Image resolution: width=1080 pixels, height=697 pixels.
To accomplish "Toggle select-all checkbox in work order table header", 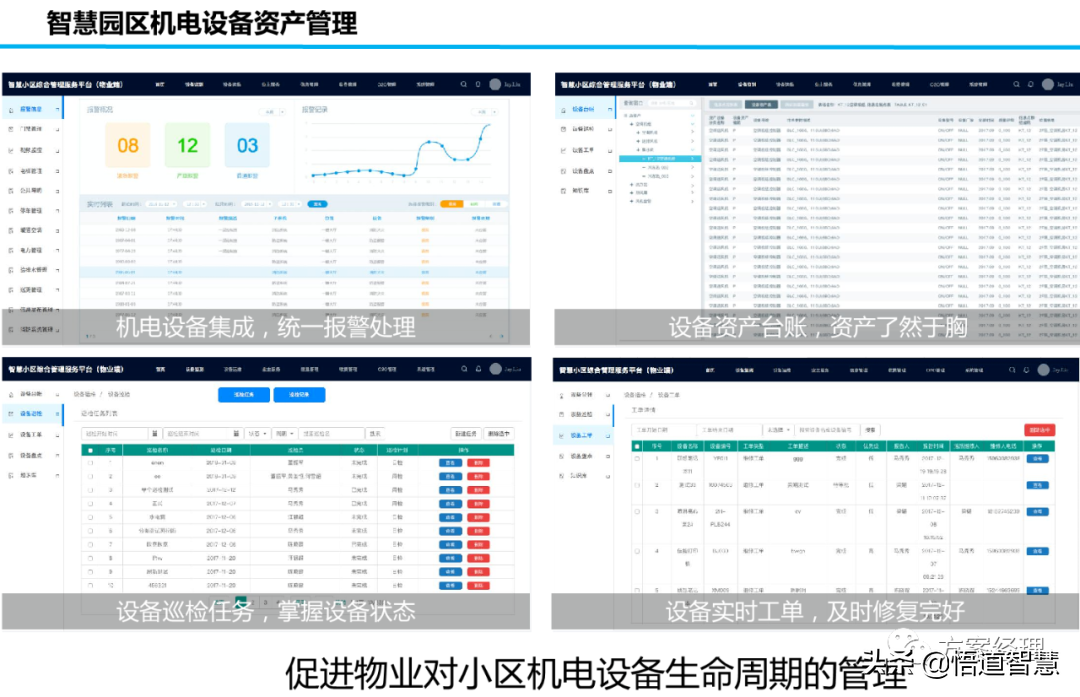I will coord(636,446).
